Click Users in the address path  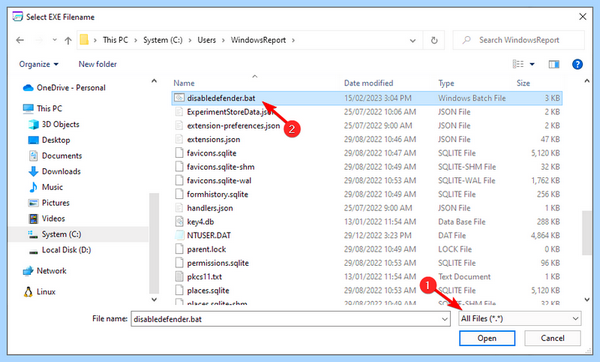click(207, 40)
